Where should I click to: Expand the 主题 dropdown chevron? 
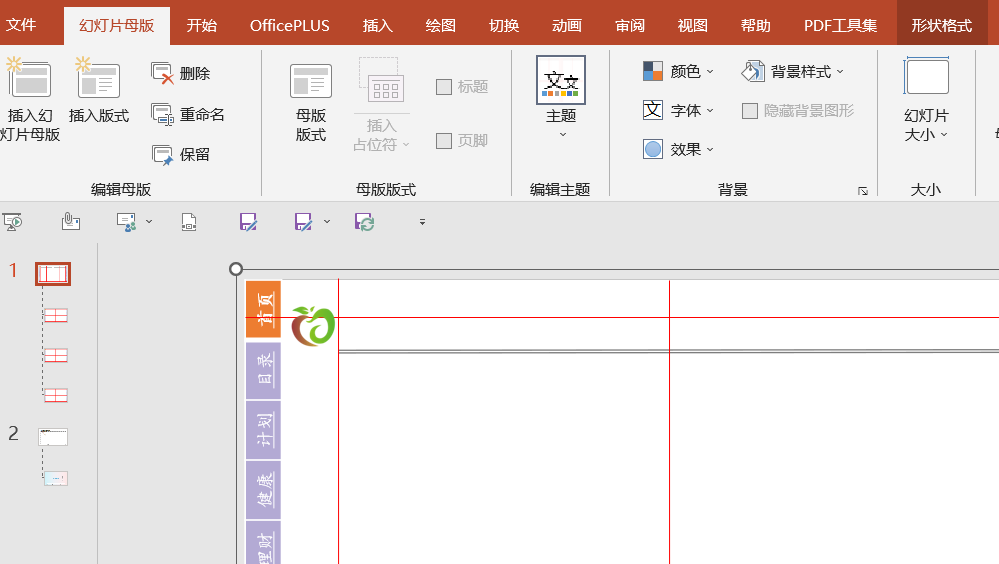point(563,134)
